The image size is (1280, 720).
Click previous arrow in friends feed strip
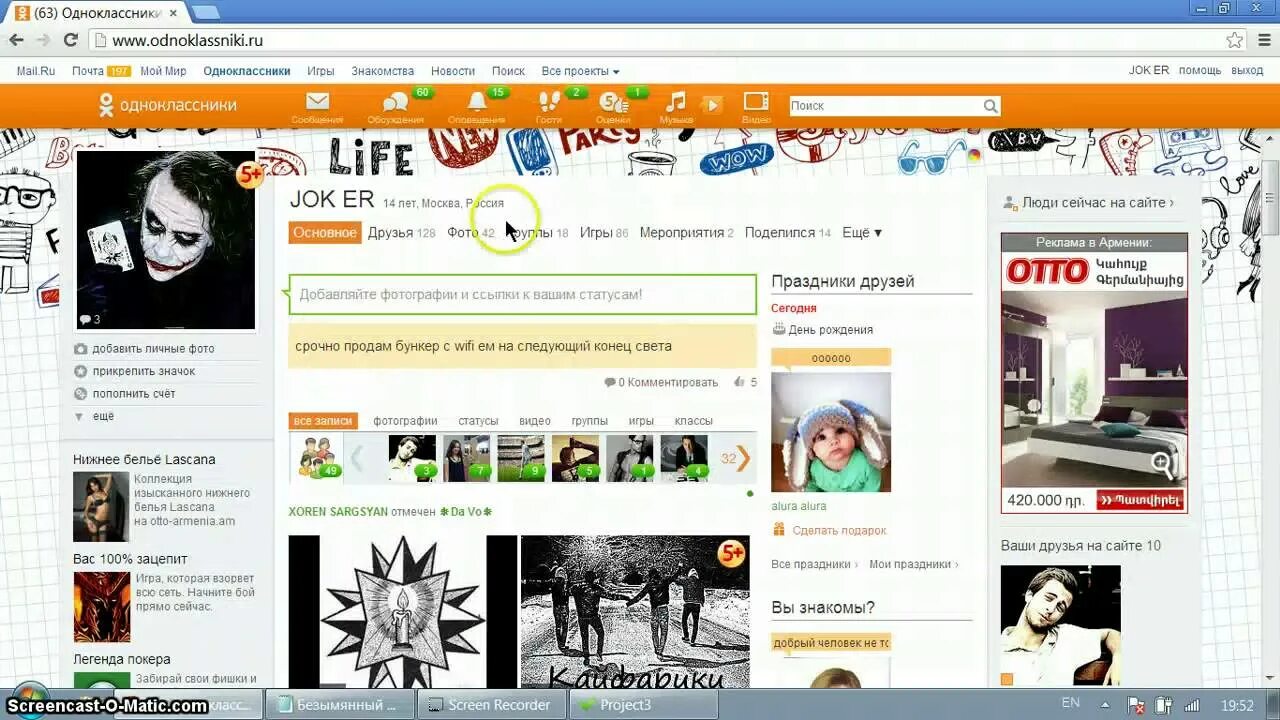coord(357,459)
